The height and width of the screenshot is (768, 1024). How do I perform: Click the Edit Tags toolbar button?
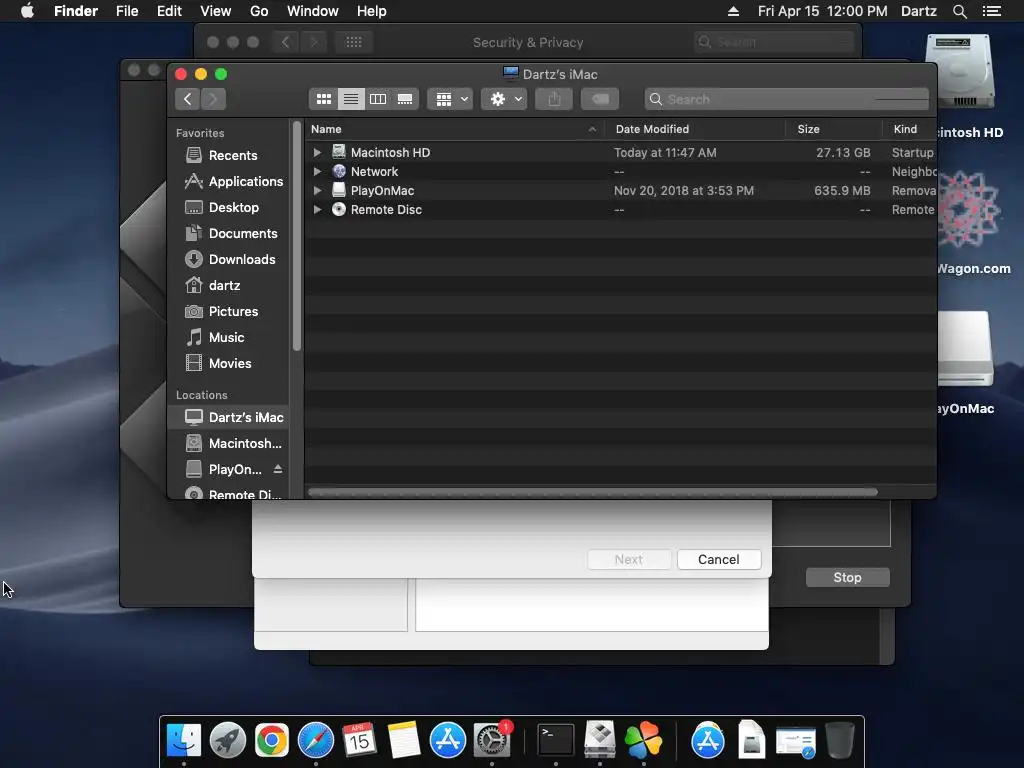click(x=600, y=99)
